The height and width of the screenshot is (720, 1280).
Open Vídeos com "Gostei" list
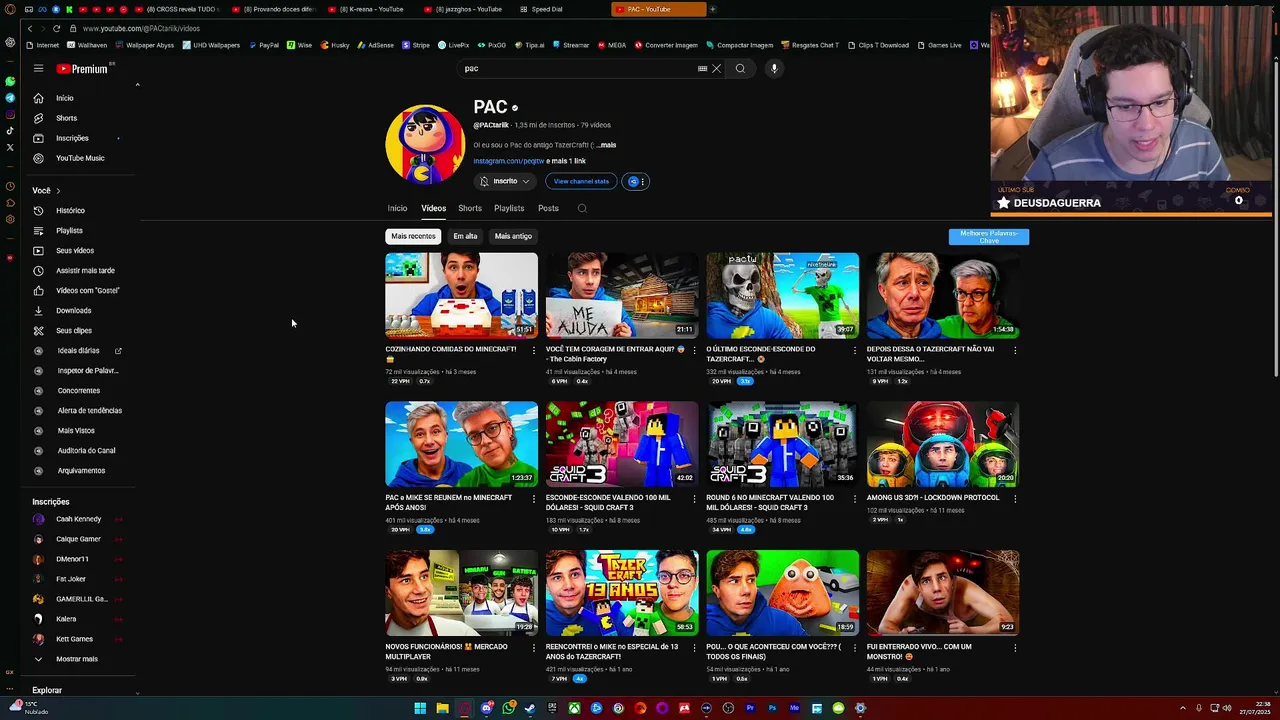point(87,291)
